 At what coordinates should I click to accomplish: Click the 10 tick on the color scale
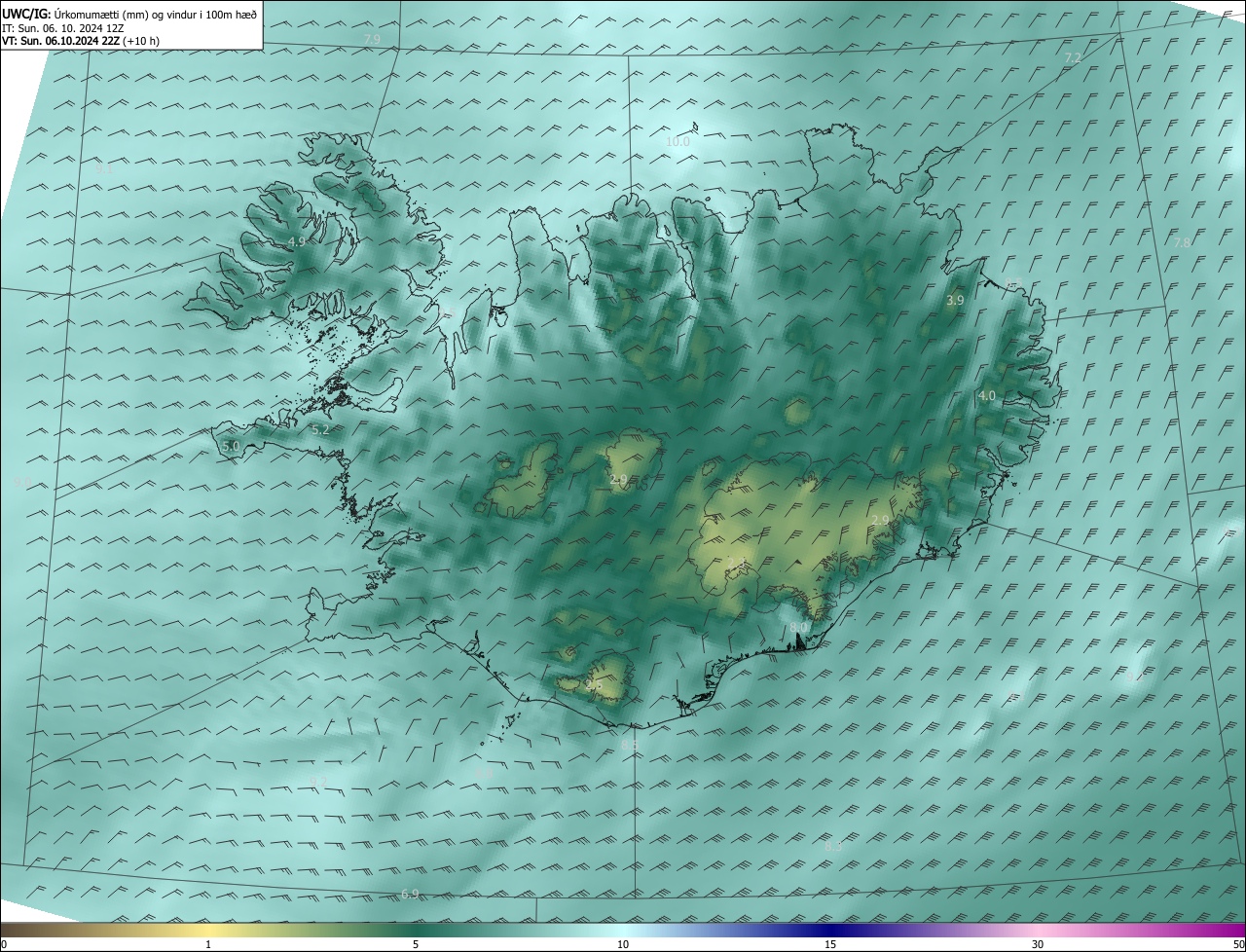623,944
